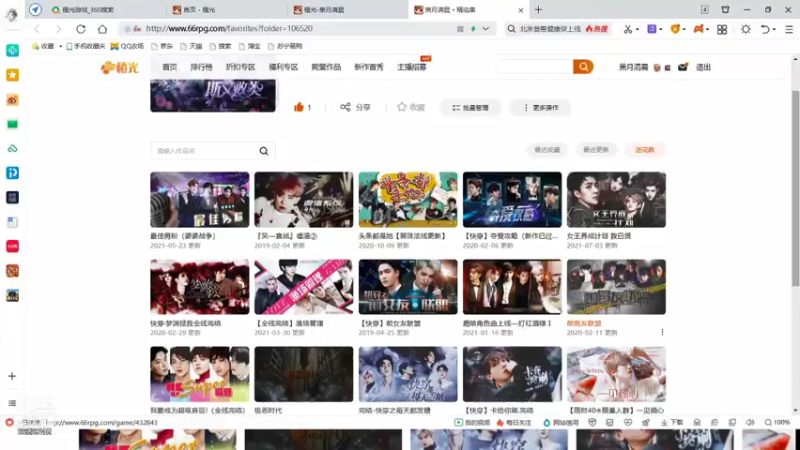The image size is (800, 450).
Task: Click the site header search field
Action: point(534,66)
